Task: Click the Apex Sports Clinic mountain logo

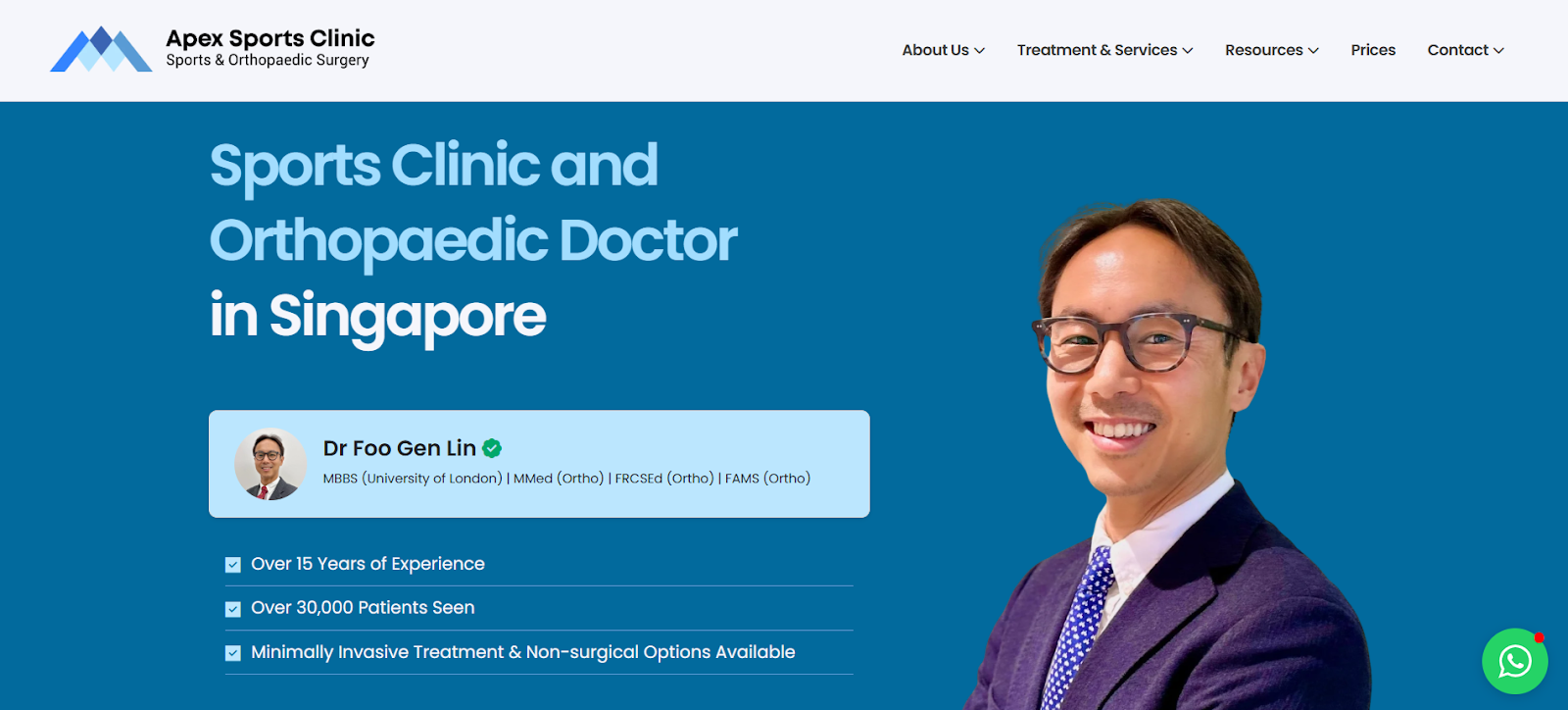Action: coord(101,49)
